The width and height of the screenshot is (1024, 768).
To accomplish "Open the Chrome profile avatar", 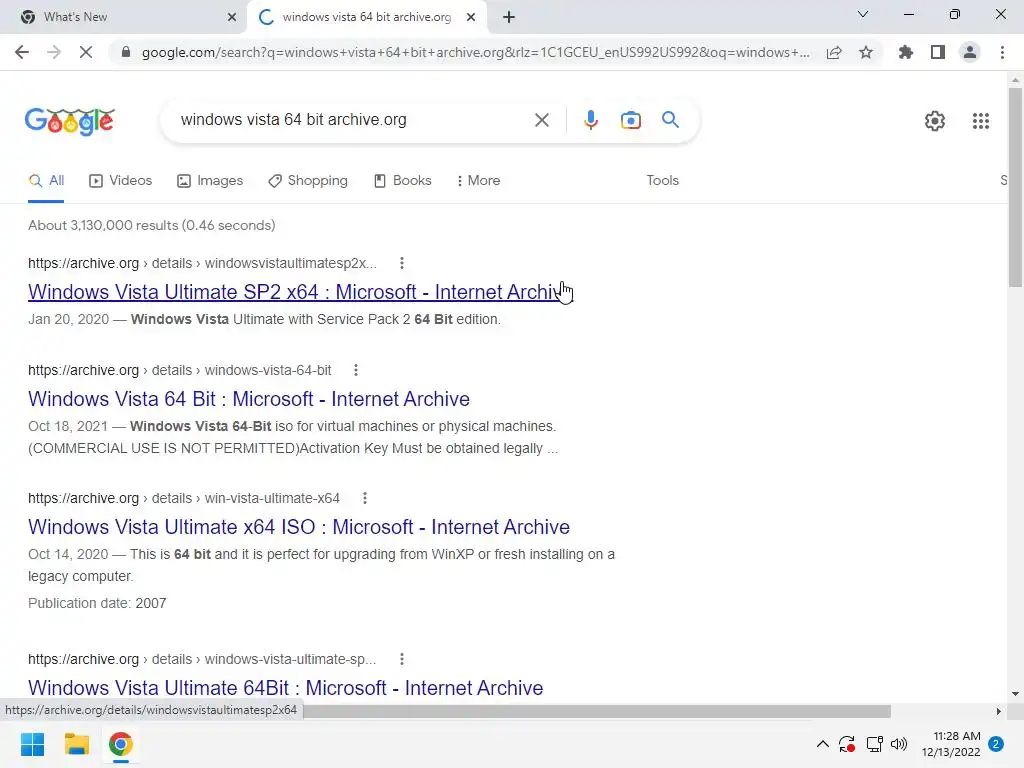I will [x=970, y=52].
